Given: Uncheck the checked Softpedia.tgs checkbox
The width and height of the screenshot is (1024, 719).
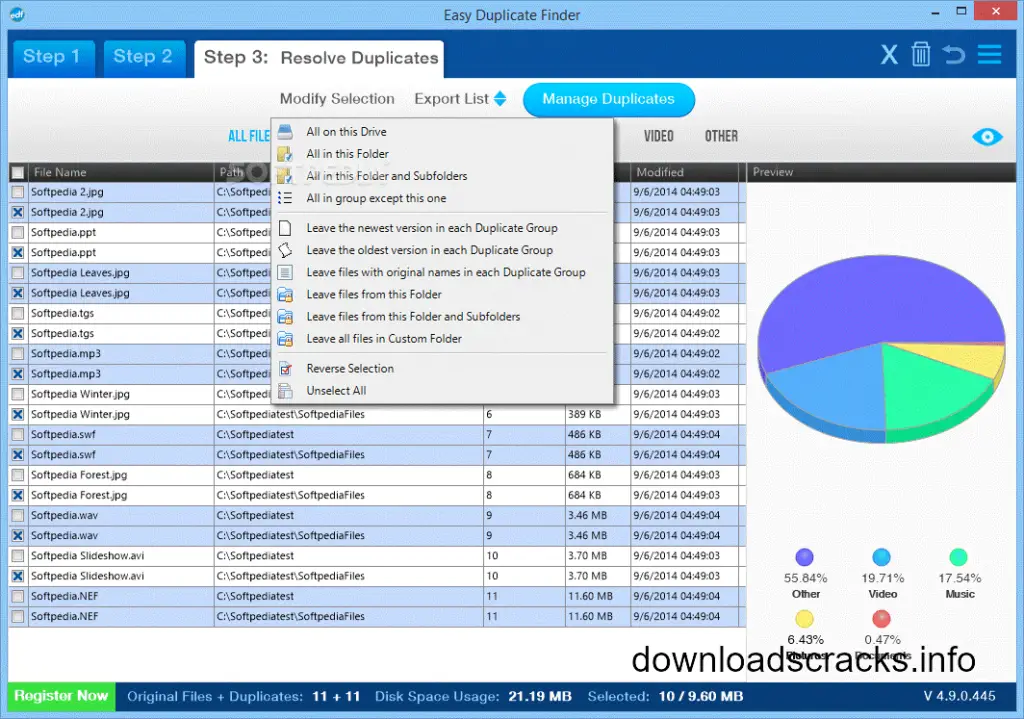Looking at the screenshot, I should coord(18,334).
